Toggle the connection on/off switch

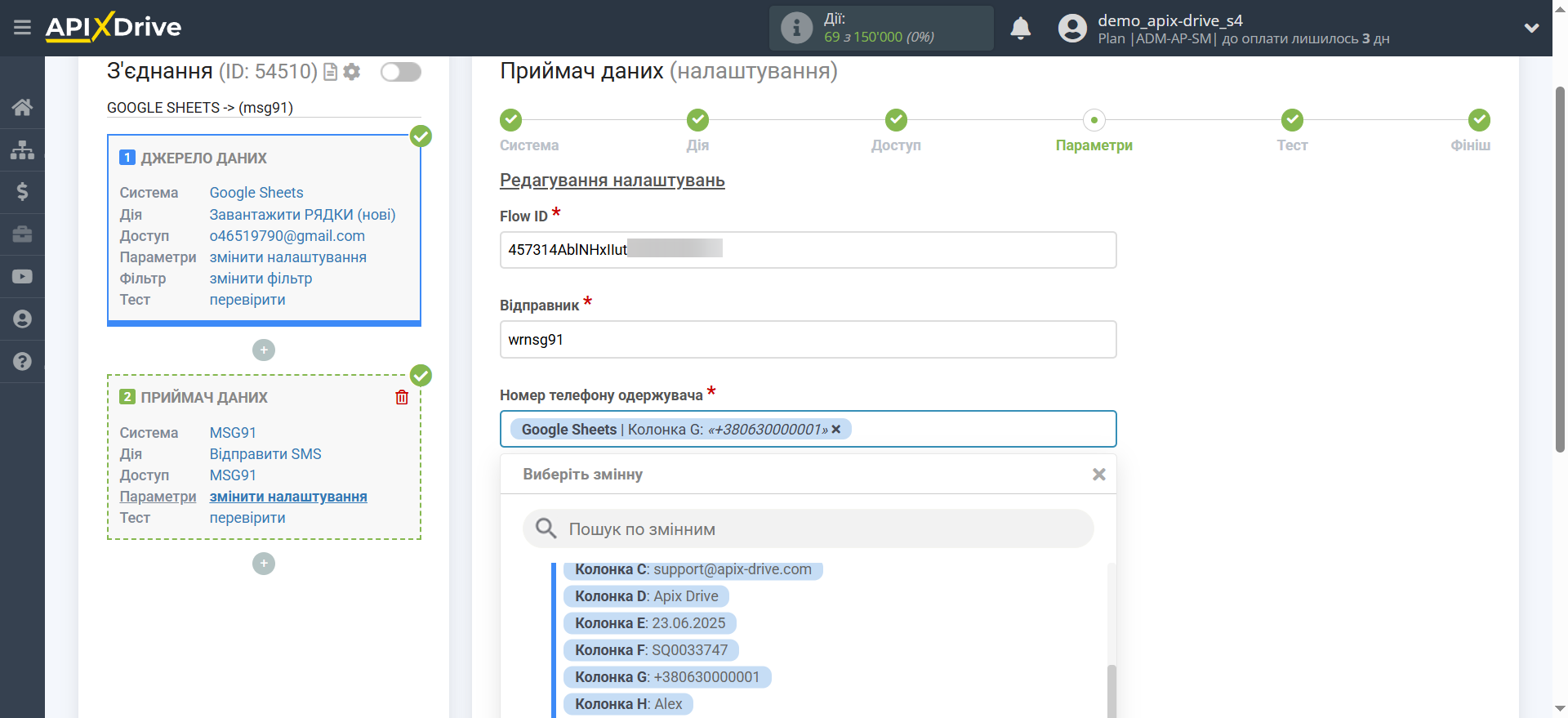401,72
